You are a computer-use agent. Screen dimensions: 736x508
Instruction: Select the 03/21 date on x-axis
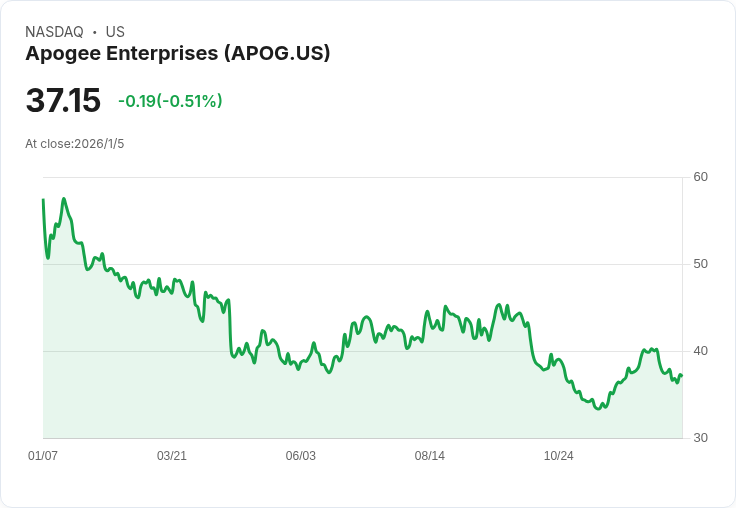pos(172,456)
